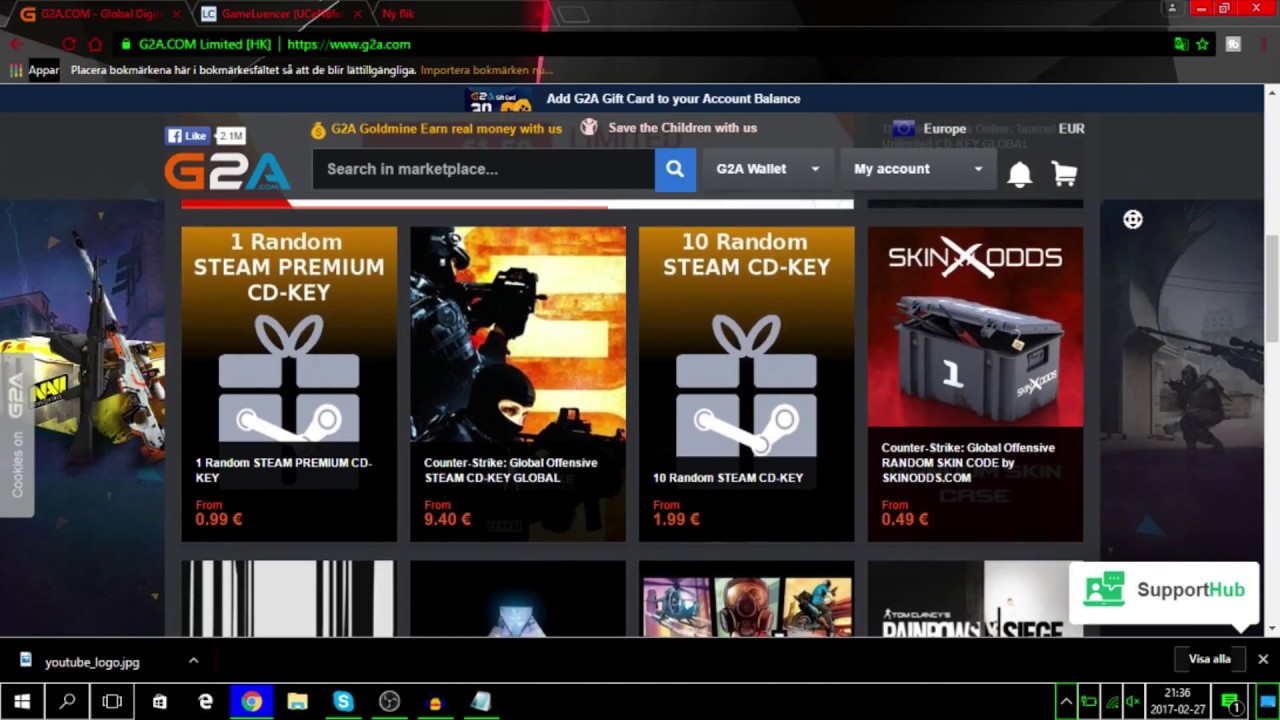Open the shopping cart
The height and width of the screenshot is (720, 1280).
click(x=1064, y=174)
